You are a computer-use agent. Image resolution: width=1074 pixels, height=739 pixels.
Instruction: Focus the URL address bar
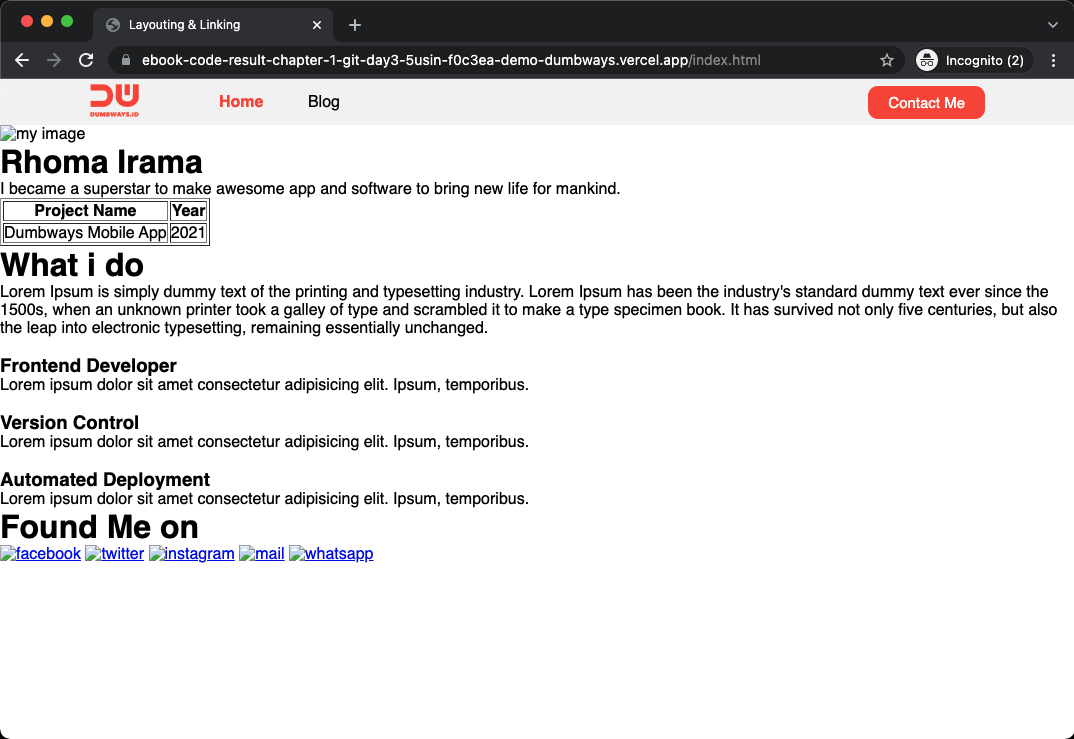451,60
